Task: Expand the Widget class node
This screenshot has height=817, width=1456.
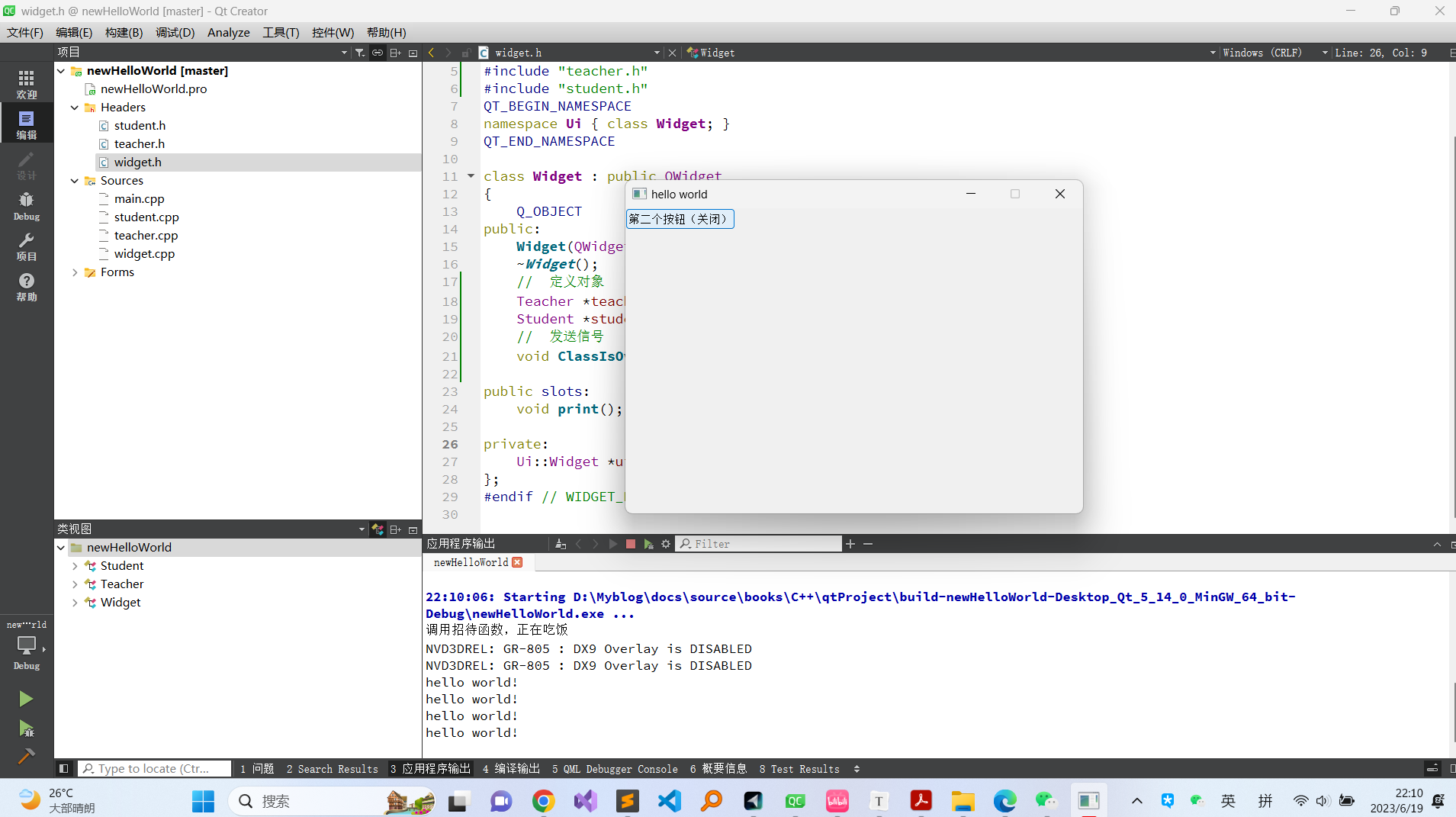Action: (75, 603)
